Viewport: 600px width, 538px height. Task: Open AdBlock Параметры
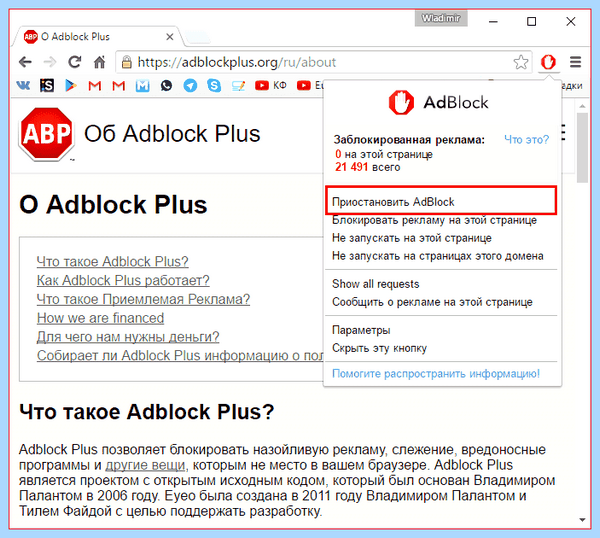[x=361, y=330]
